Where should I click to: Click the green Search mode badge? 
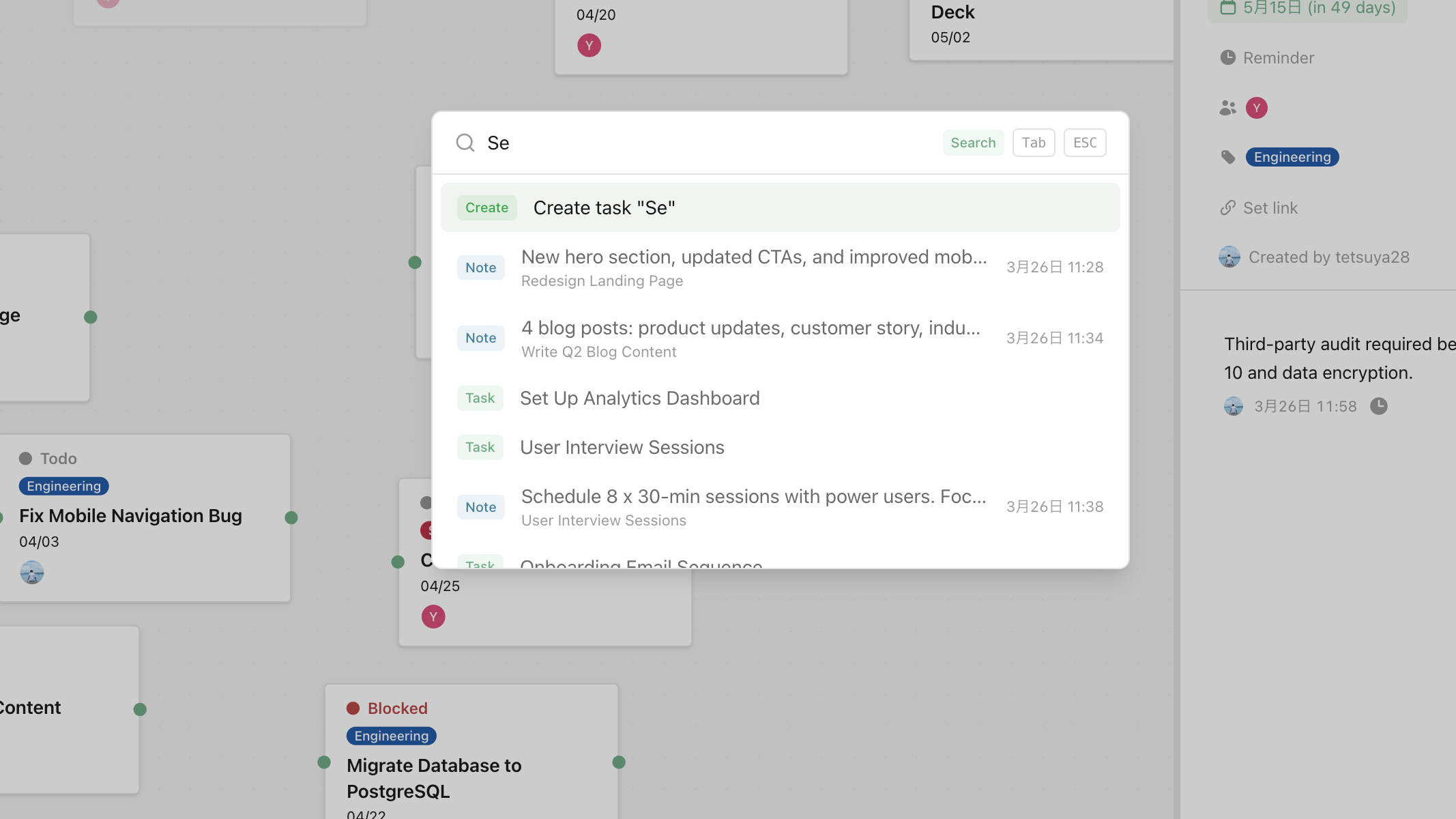coord(973,143)
